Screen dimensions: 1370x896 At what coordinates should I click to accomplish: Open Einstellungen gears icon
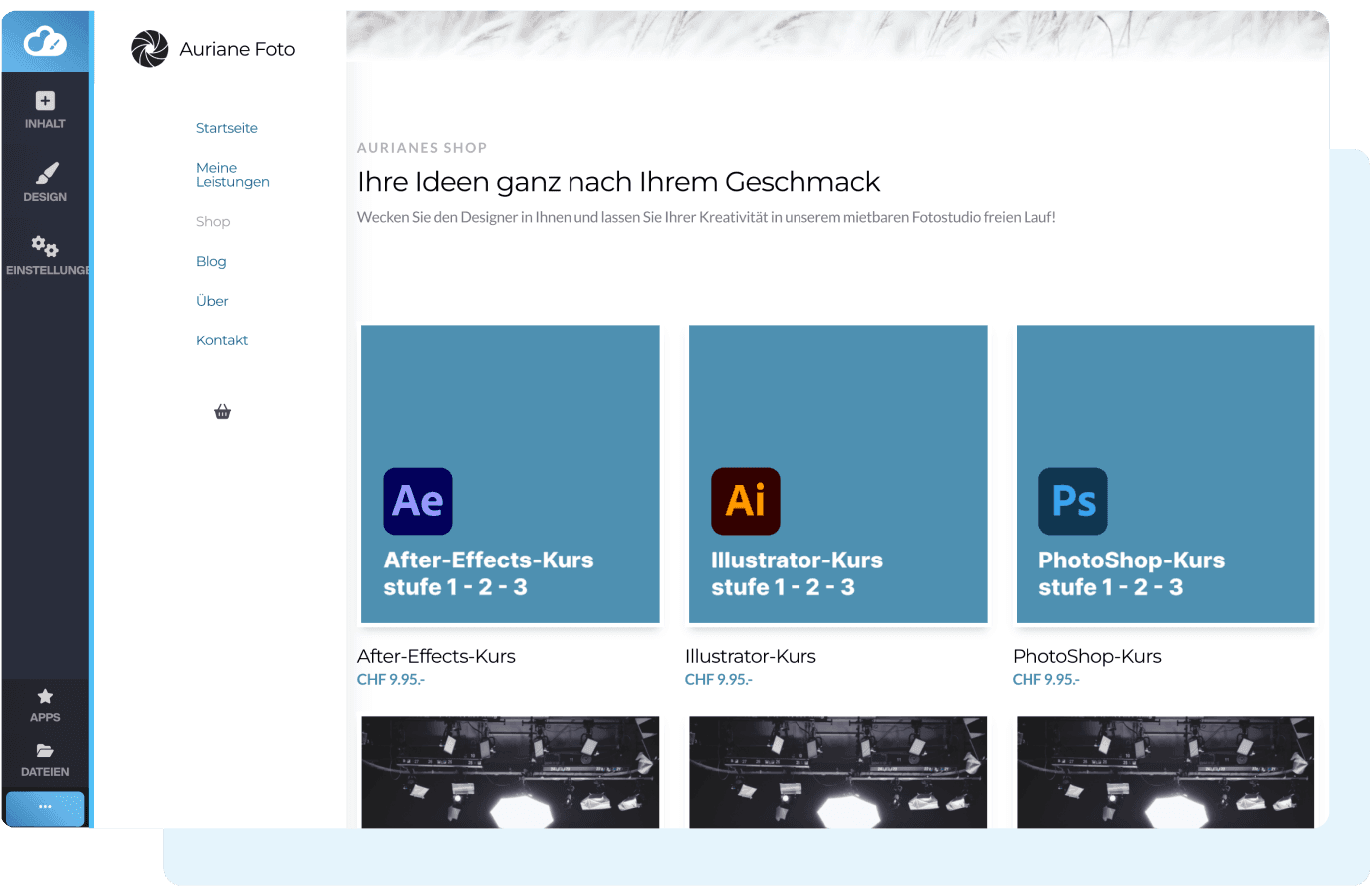45,245
